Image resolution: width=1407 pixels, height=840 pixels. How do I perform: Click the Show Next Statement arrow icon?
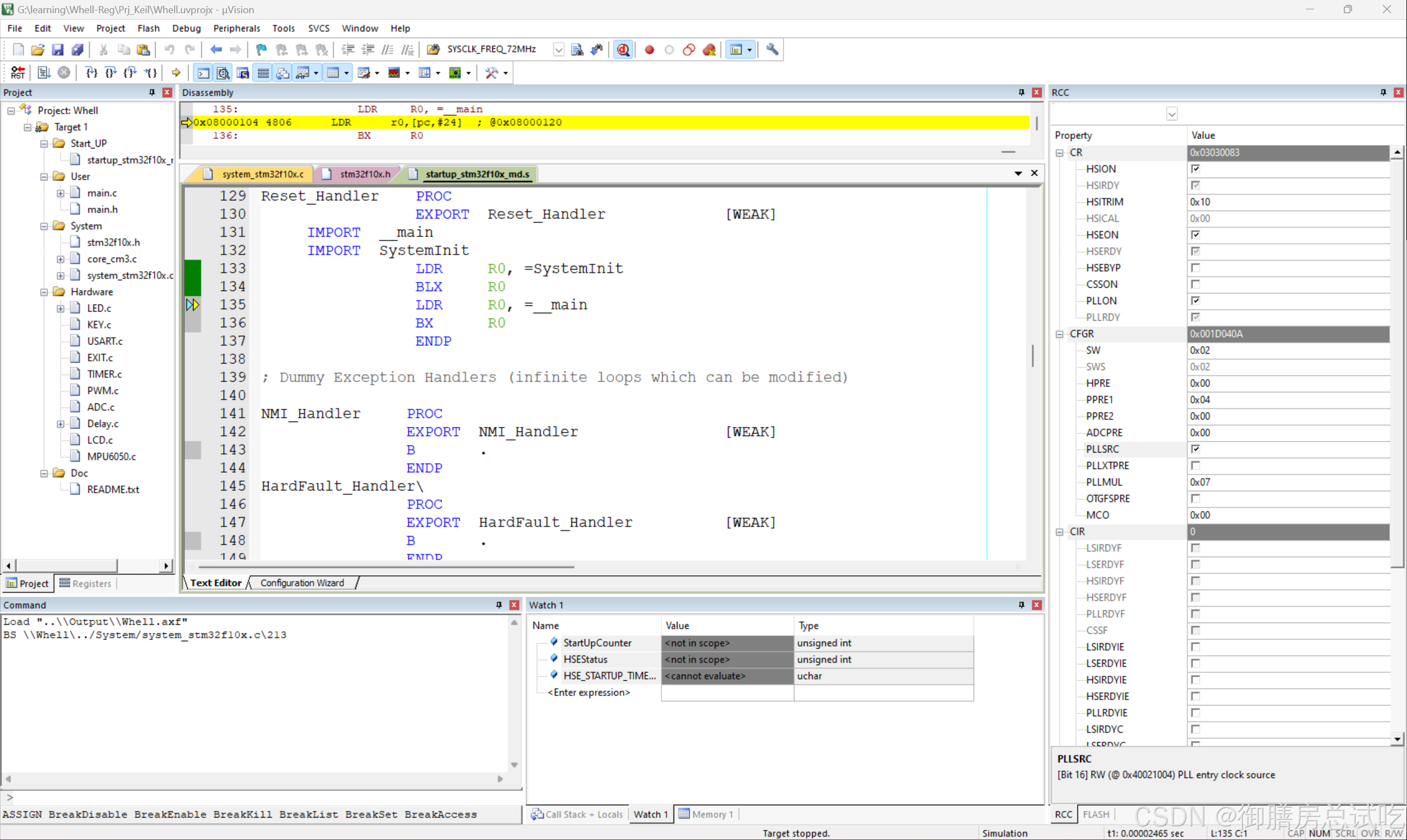click(x=176, y=73)
